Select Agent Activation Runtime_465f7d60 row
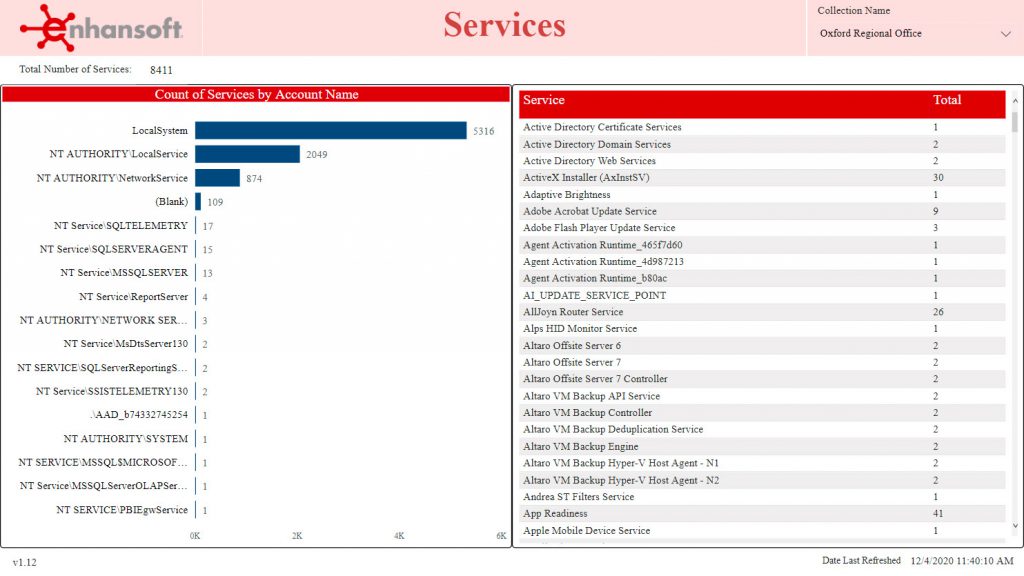 [762, 245]
